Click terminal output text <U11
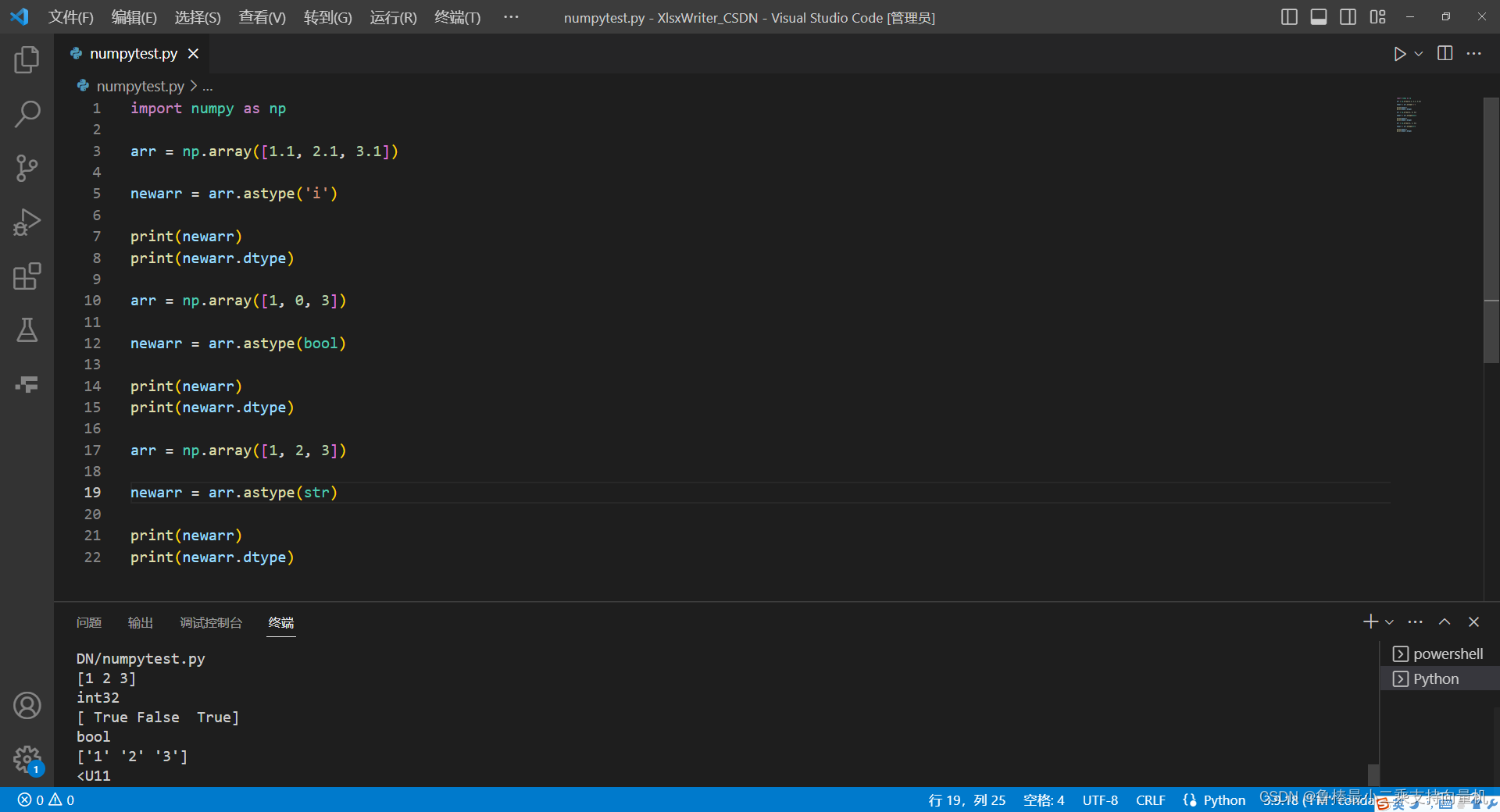Screen dimensions: 1500x812 coord(94,776)
